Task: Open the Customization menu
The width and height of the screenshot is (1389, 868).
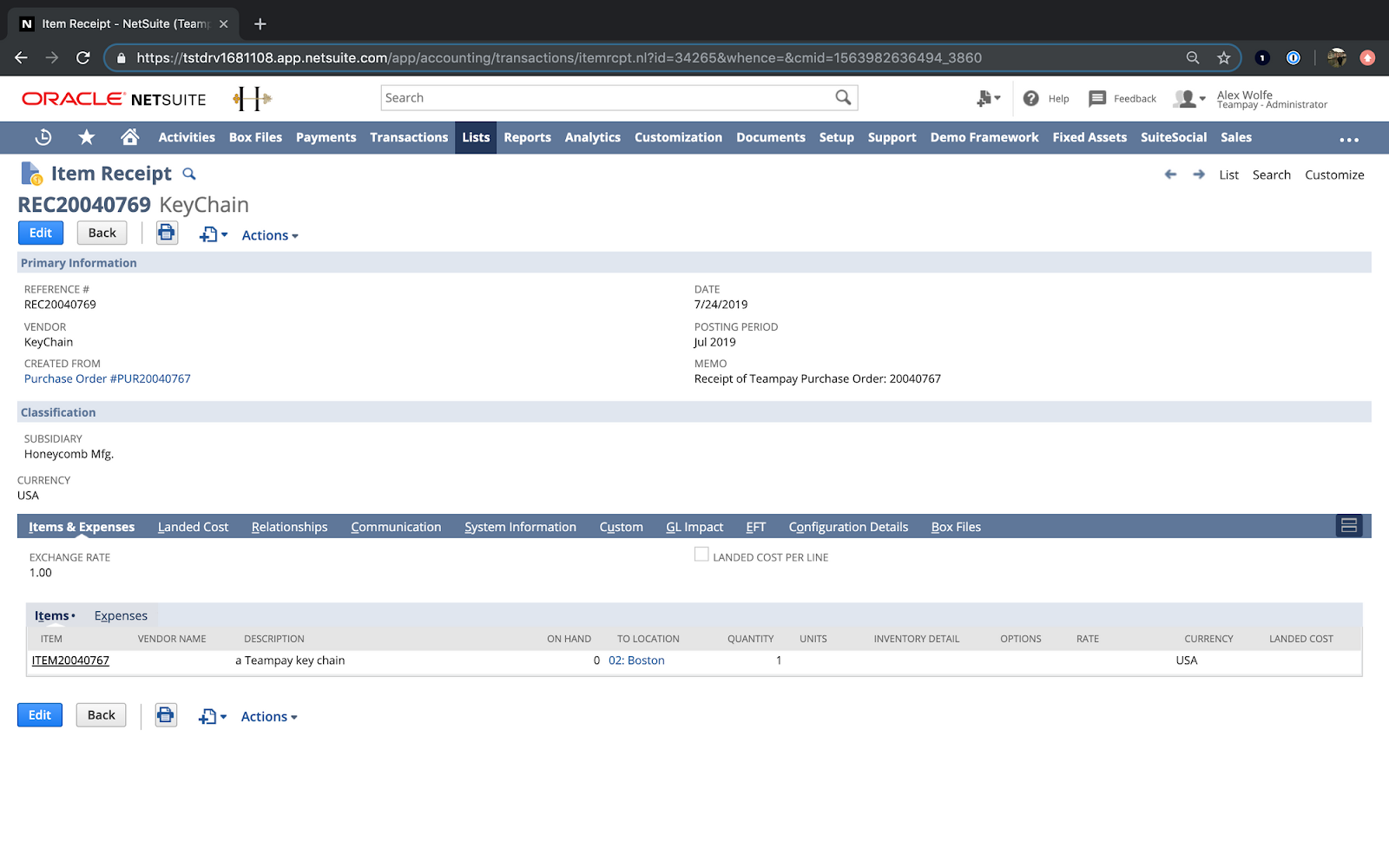Action: [x=678, y=137]
